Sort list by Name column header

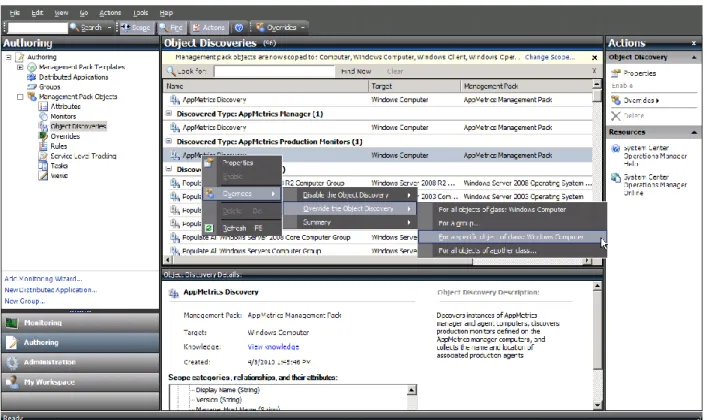click(266, 86)
